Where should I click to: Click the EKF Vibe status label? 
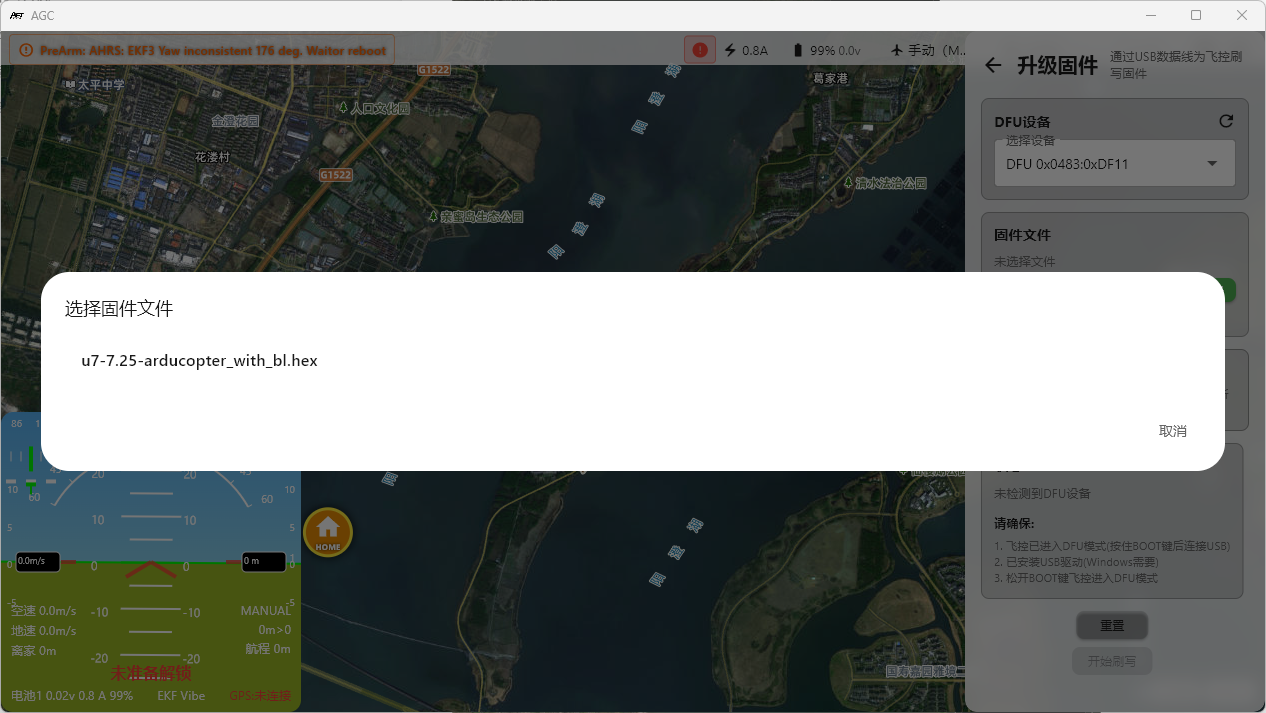(181, 695)
